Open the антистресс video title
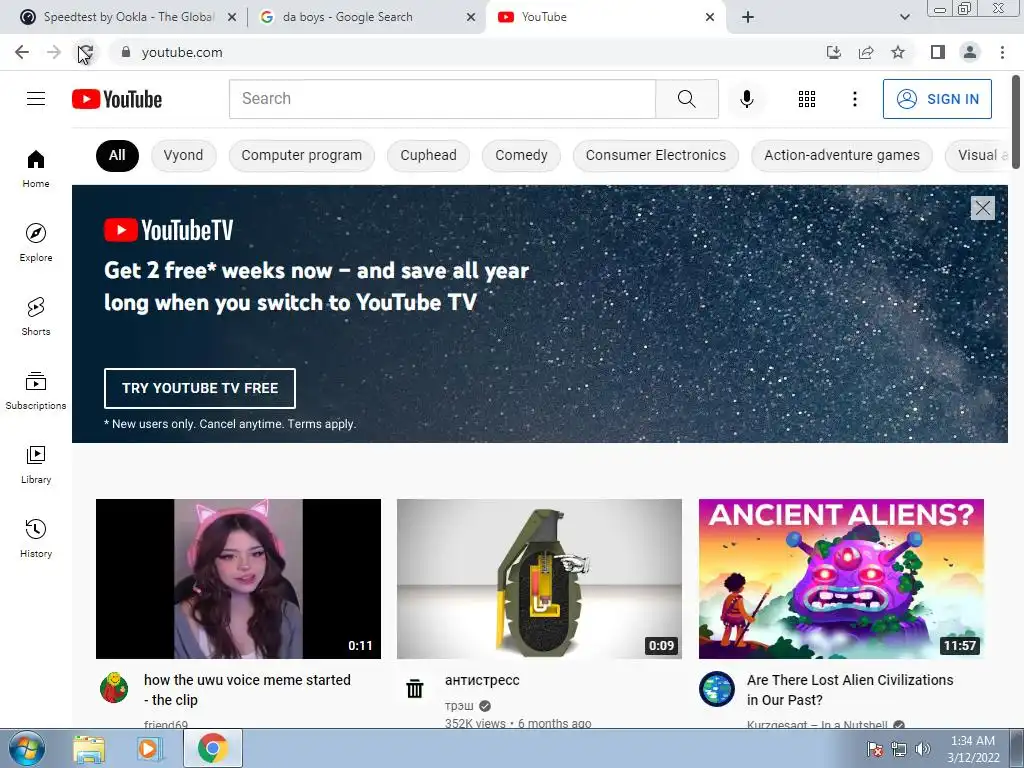 click(483, 680)
